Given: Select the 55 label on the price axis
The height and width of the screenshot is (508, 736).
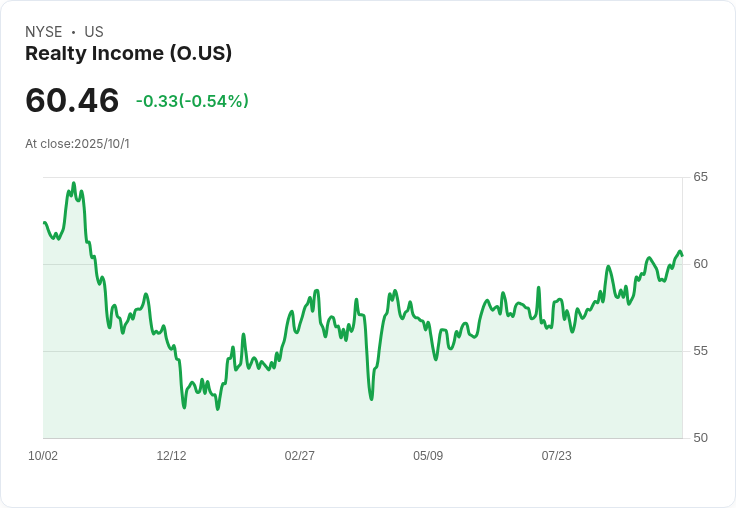Looking at the screenshot, I should point(700,351).
